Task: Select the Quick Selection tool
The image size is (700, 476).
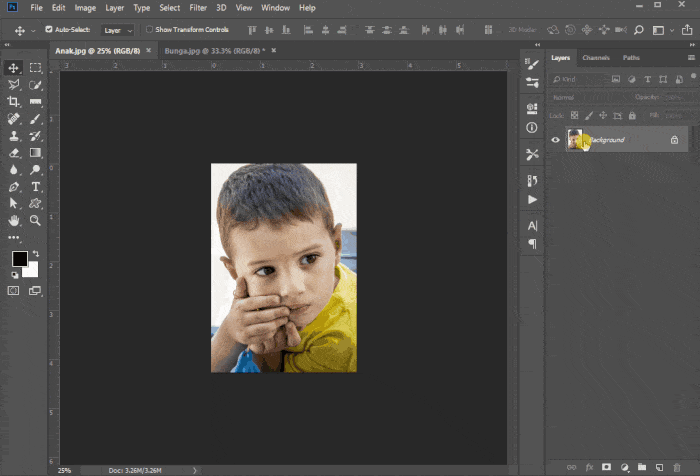Action: tap(35, 85)
